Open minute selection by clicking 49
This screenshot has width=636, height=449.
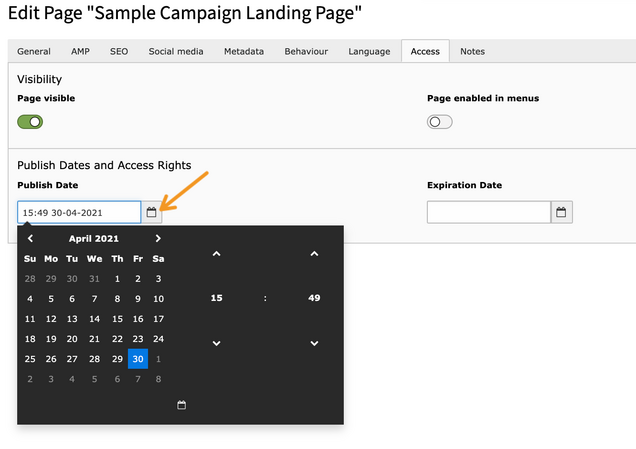click(x=314, y=298)
